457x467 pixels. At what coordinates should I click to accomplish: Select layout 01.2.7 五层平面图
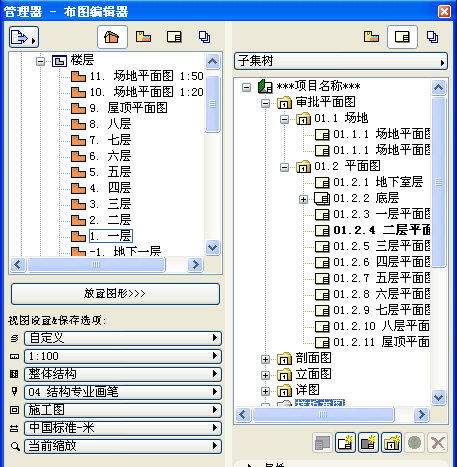[382, 278]
